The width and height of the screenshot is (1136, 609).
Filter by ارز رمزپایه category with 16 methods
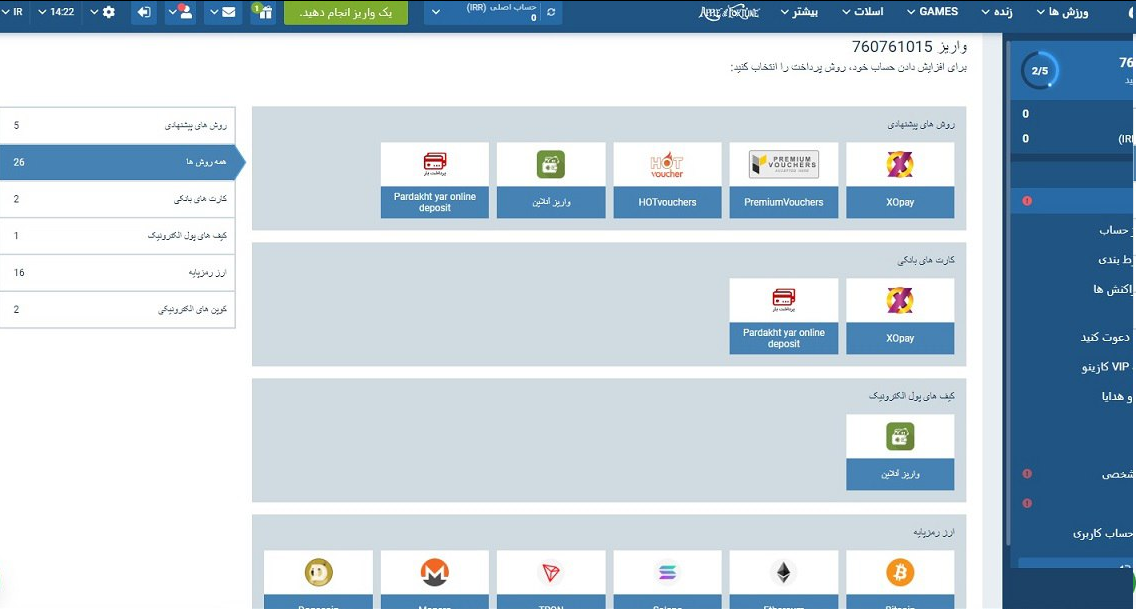click(117, 272)
